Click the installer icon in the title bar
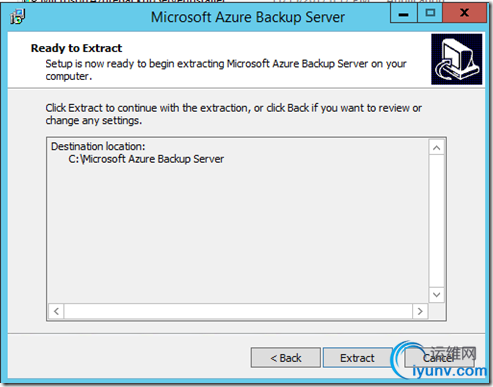The width and height of the screenshot is (493, 387). click(x=18, y=17)
